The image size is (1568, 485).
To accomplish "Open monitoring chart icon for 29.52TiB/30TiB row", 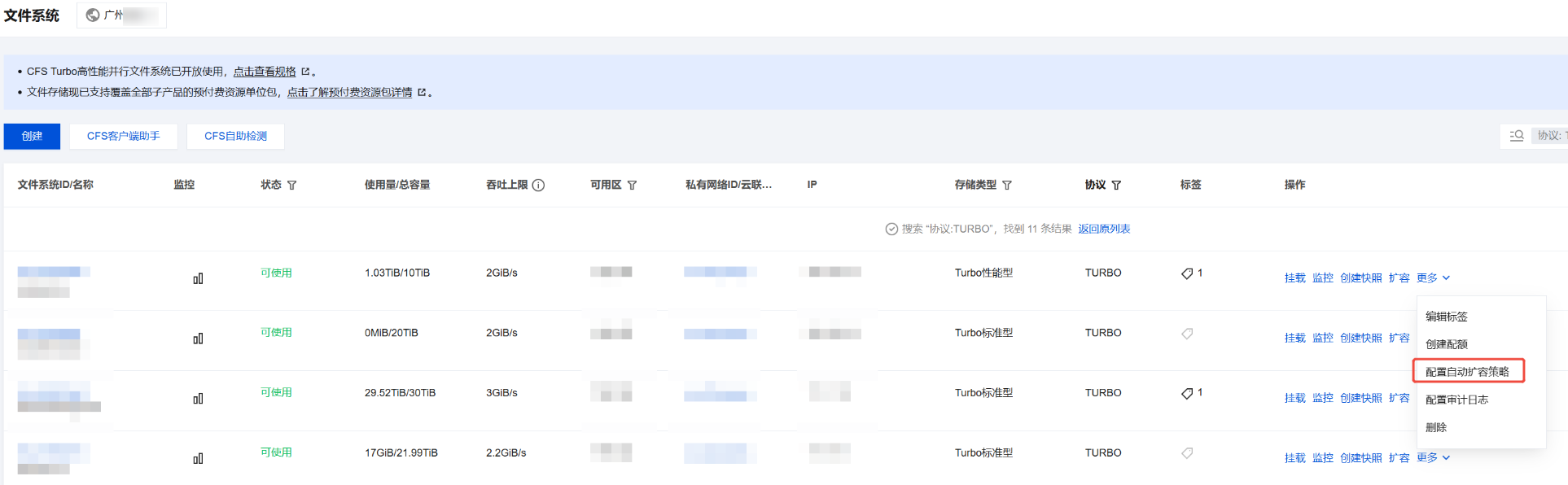I will pyautogui.click(x=198, y=399).
